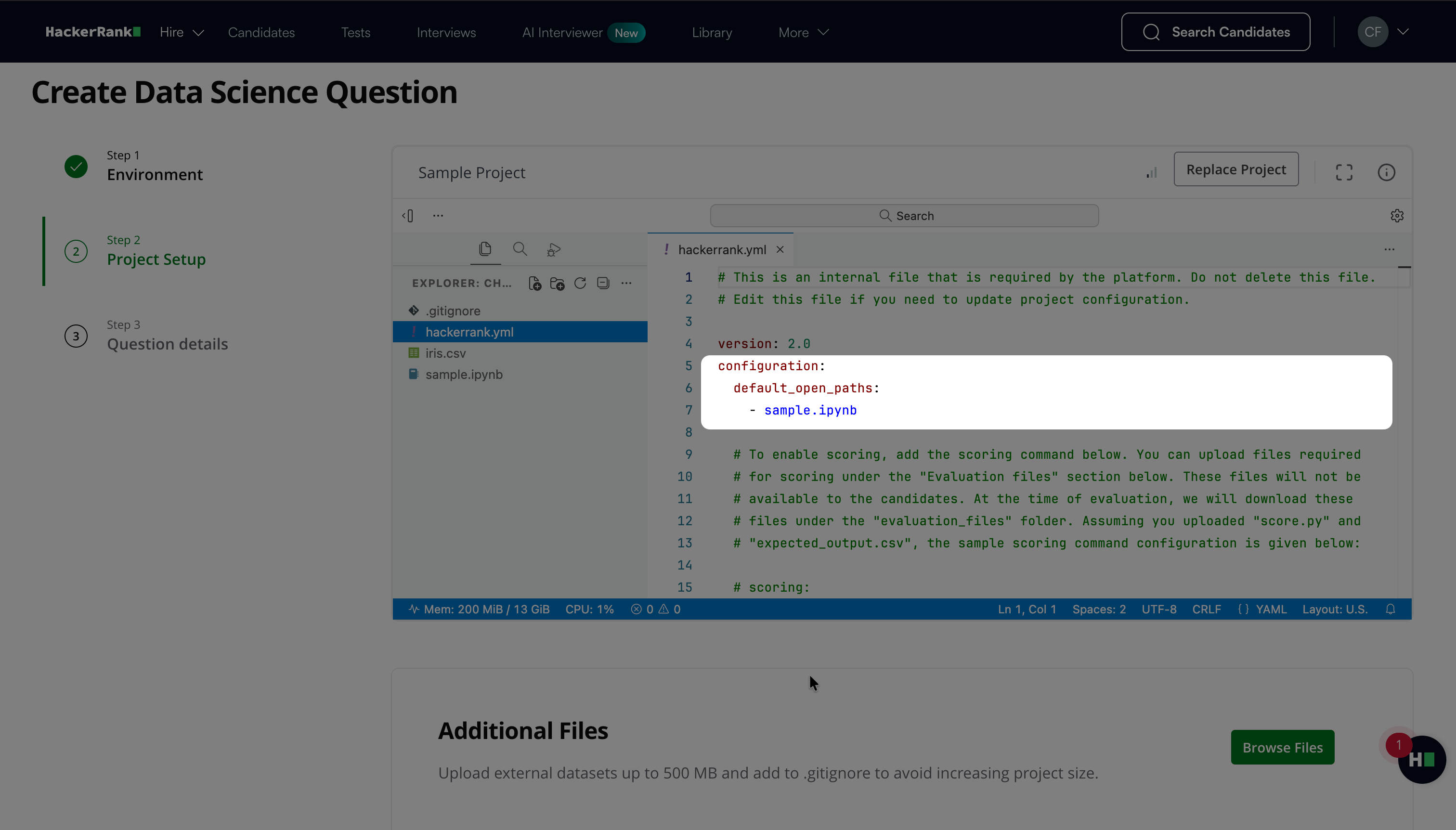Open the Library navigation item
The image size is (1456, 830).
pyautogui.click(x=712, y=32)
